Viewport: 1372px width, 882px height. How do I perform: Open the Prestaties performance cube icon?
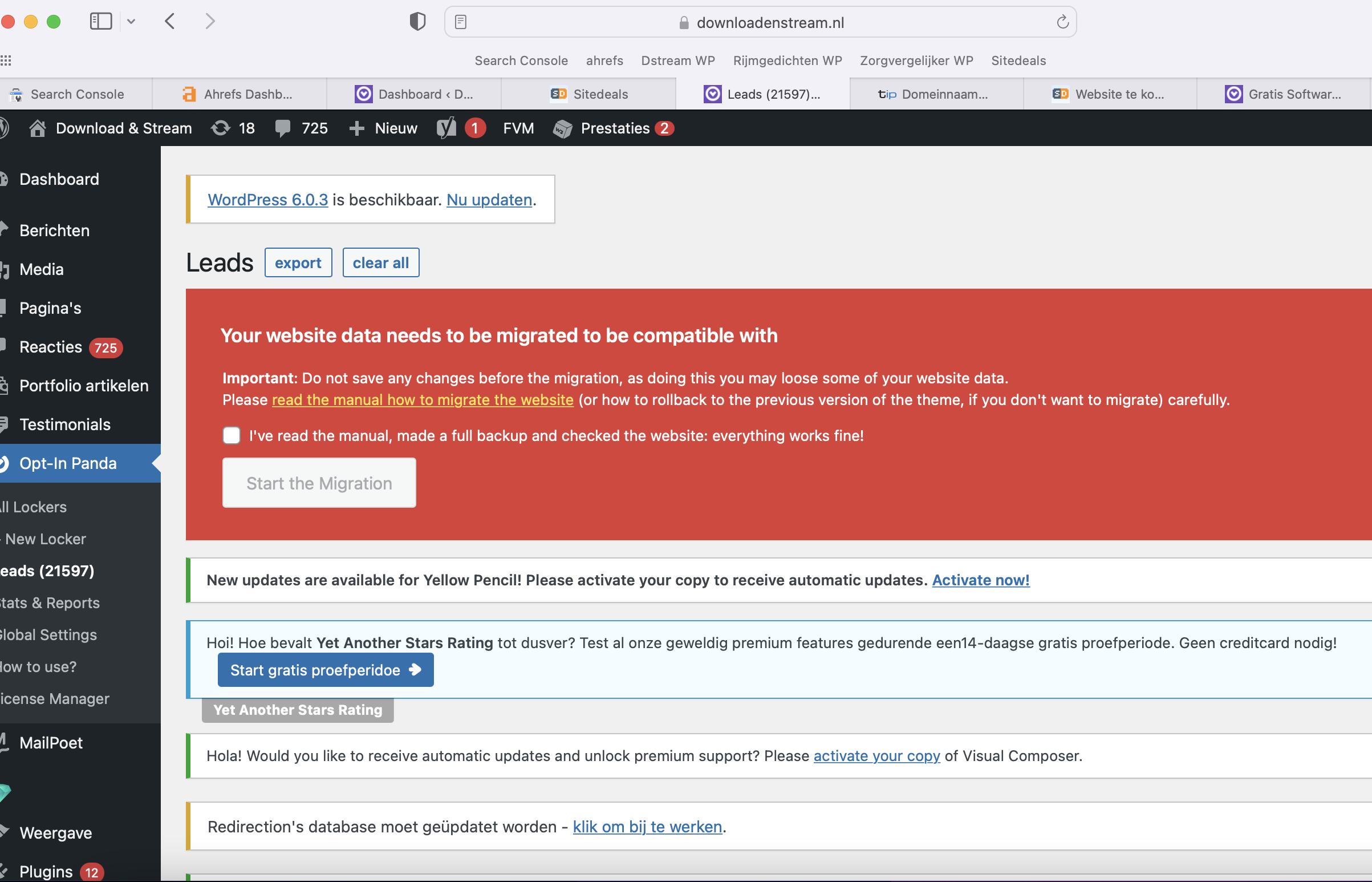click(562, 128)
